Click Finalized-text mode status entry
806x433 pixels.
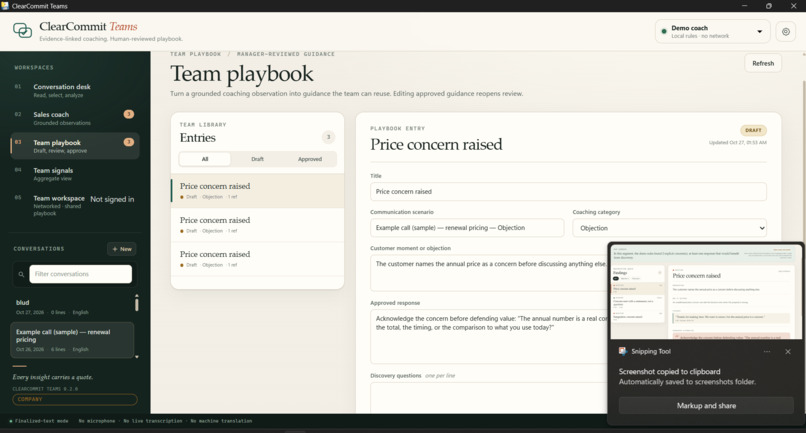coord(41,421)
